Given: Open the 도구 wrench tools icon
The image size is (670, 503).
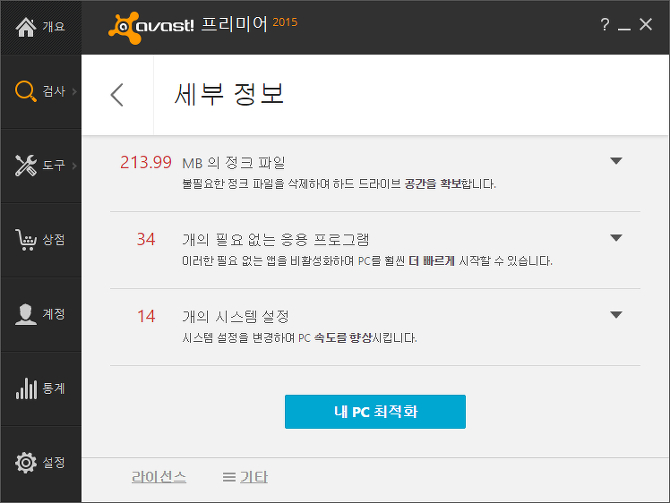Looking at the screenshot, I should coord(26,165).
